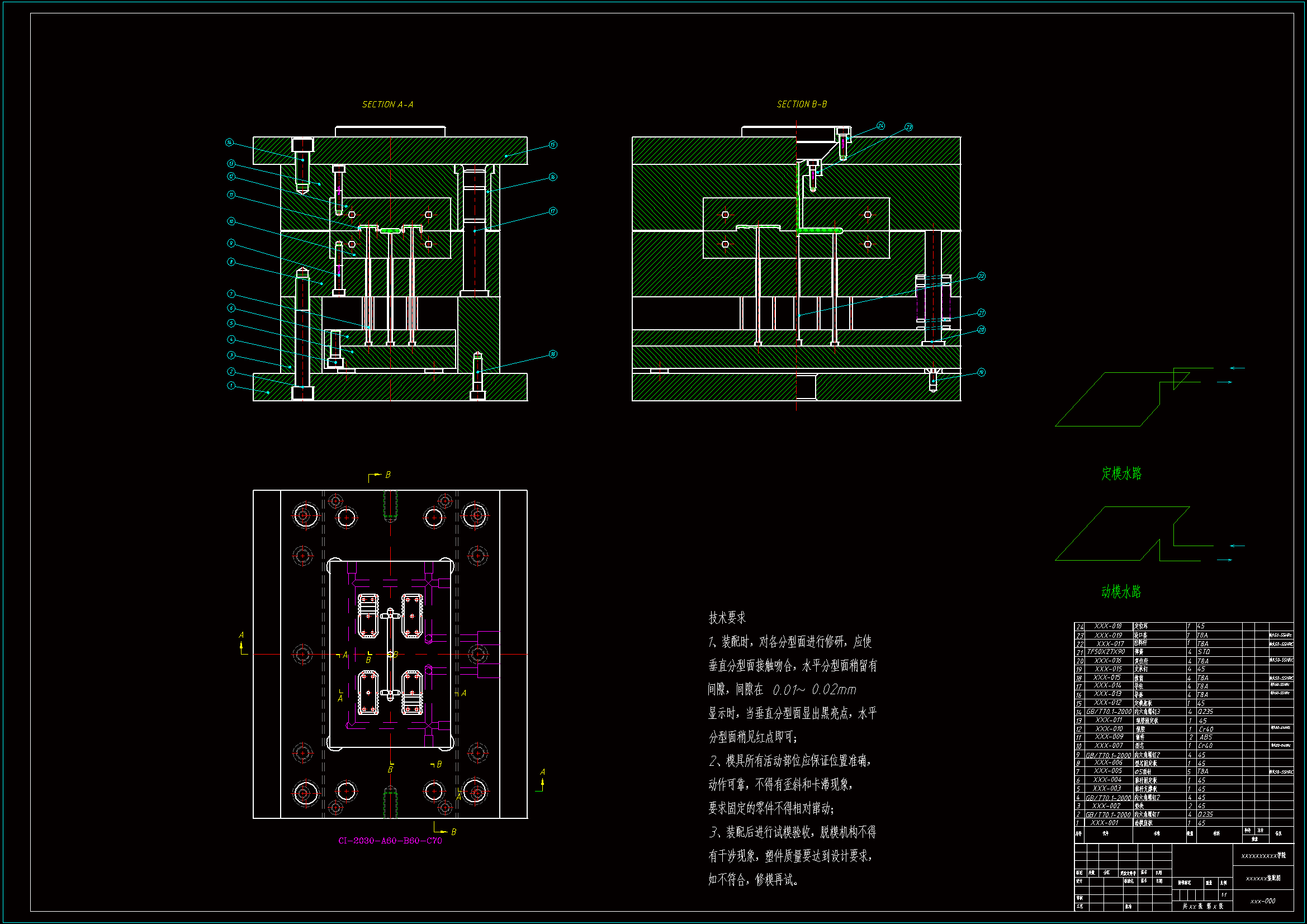The height and width of the screenshot is (924, 1307).
Task: Select part balloon 19 in Section B-B
Action: pos(982,372)
